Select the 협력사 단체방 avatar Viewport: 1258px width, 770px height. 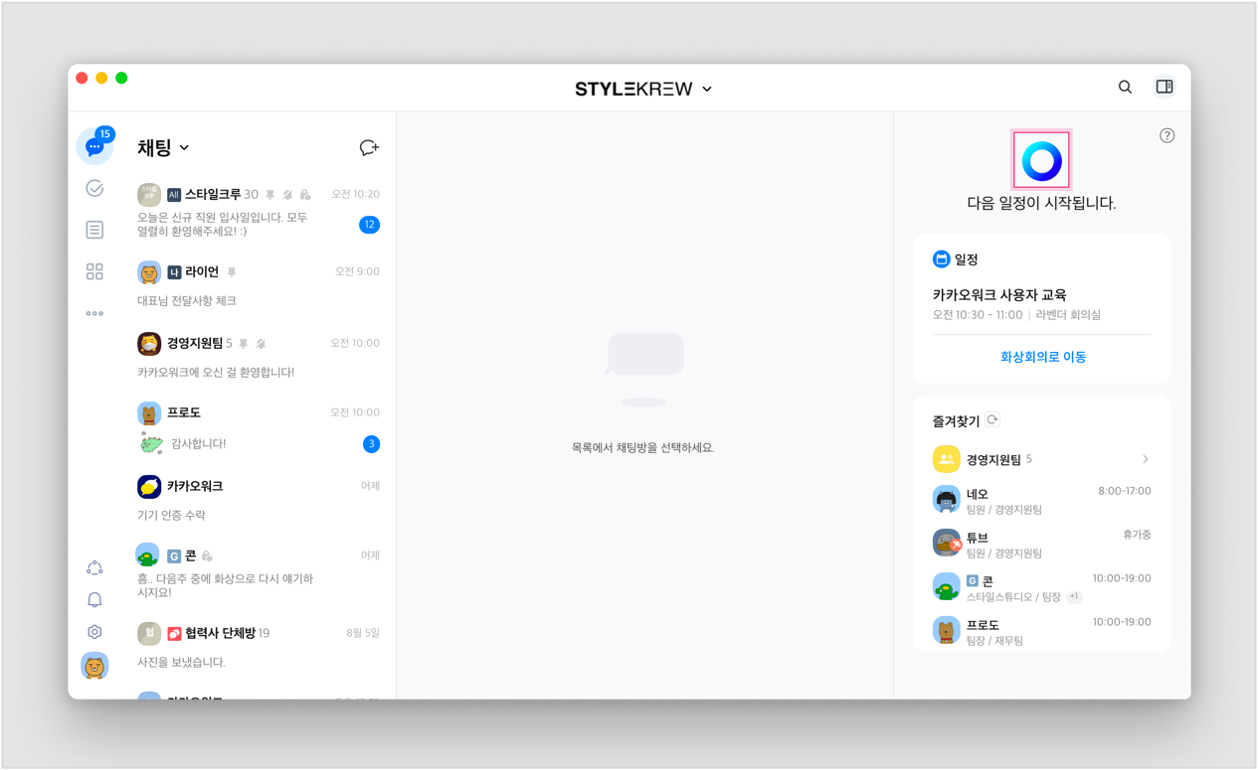coord(149,633)
